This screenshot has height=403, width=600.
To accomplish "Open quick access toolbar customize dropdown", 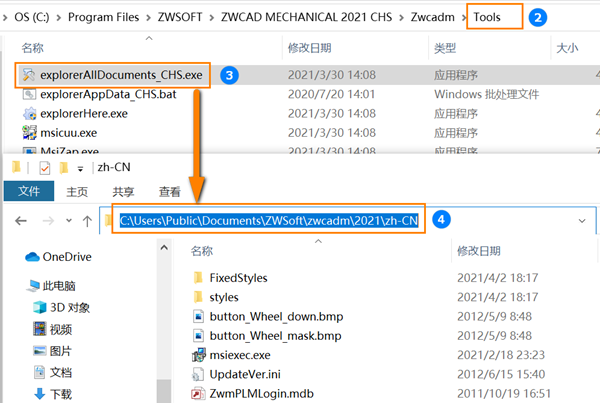I will [80, 169].
